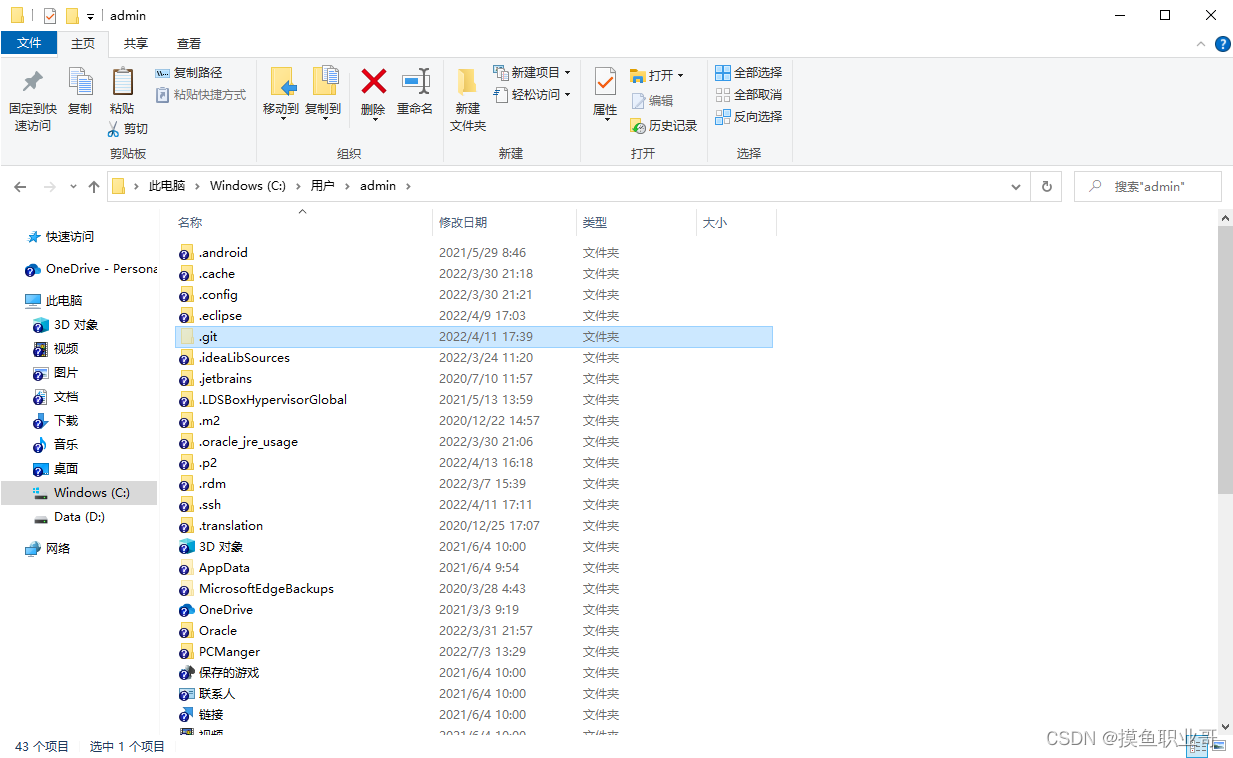The height and width of the screenshot is (758, 1233).
Task: Select the .android folder
Action: click(x=222, y=253)
